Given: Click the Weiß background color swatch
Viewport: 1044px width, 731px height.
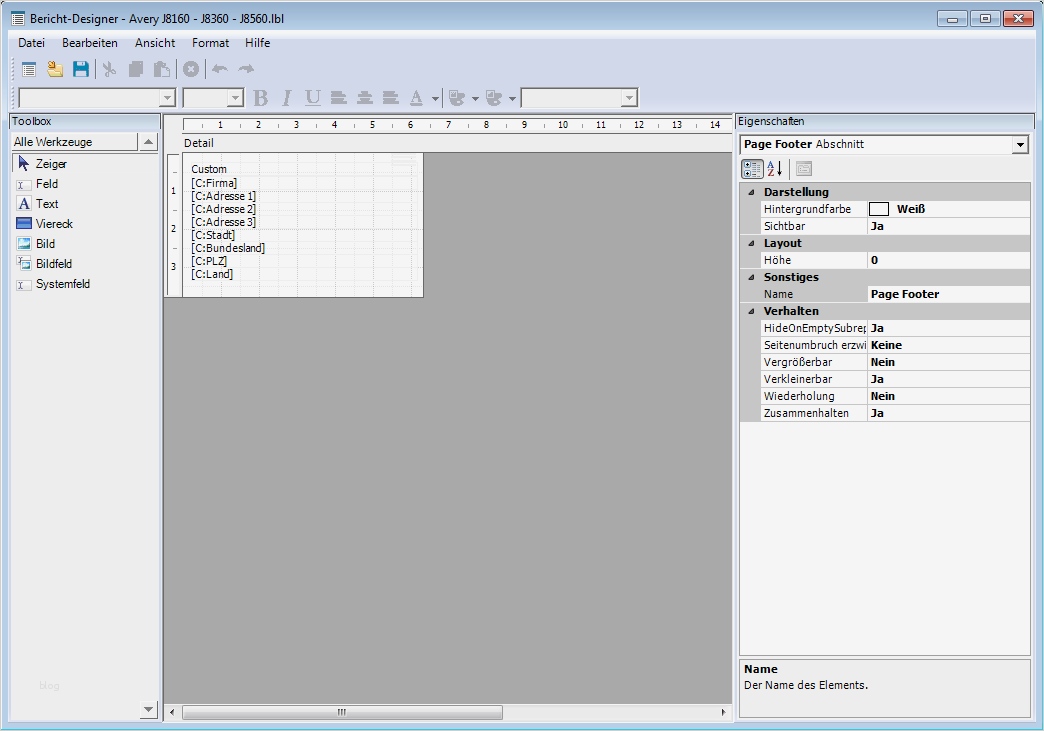Looking at the screenshot, I should (879, 209).
